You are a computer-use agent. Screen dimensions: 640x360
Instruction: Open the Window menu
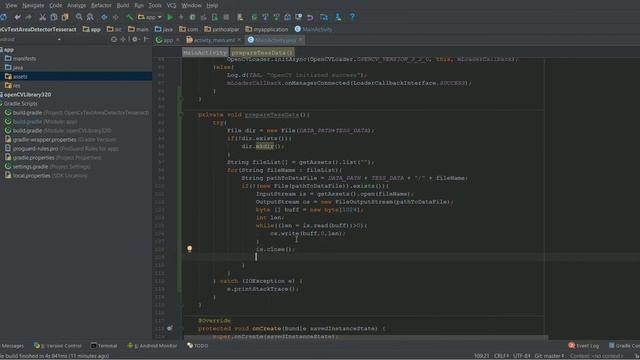coord(191,5)
